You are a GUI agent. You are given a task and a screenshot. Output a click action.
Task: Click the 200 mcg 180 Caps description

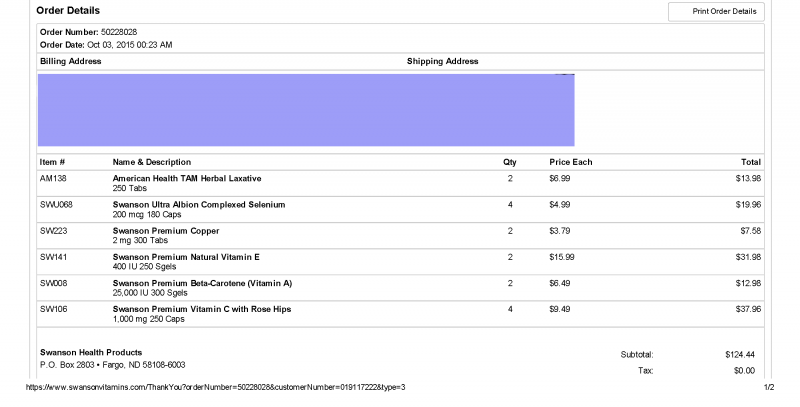pos(147,215)
